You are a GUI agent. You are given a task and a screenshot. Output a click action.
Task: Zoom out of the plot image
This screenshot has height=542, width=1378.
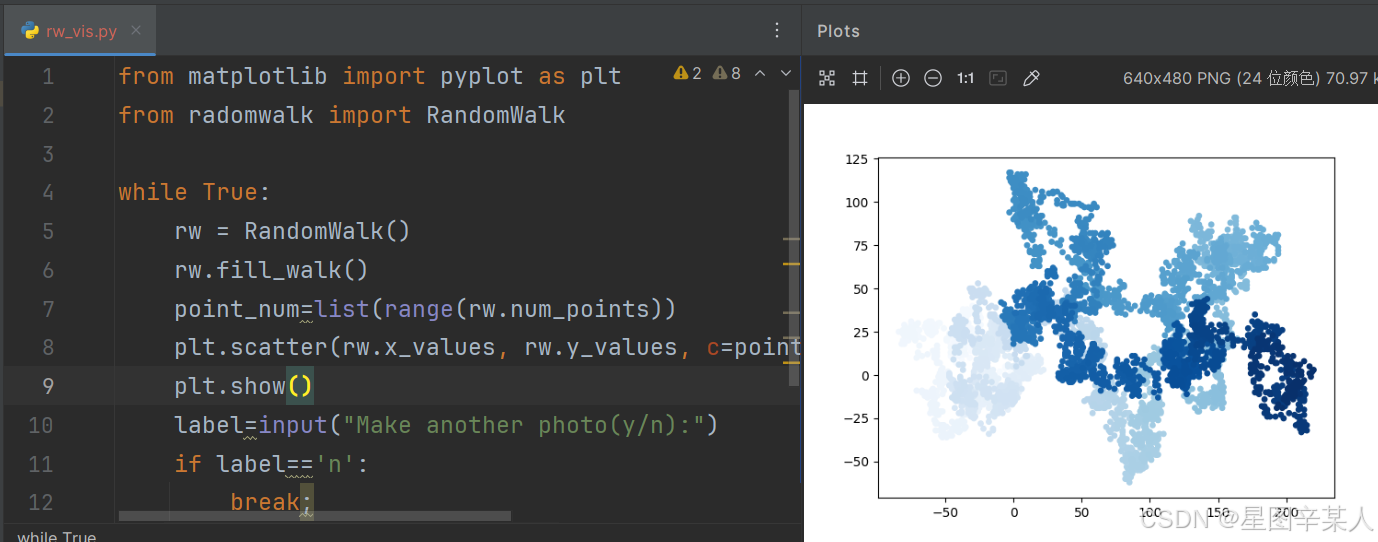[933, 78]
